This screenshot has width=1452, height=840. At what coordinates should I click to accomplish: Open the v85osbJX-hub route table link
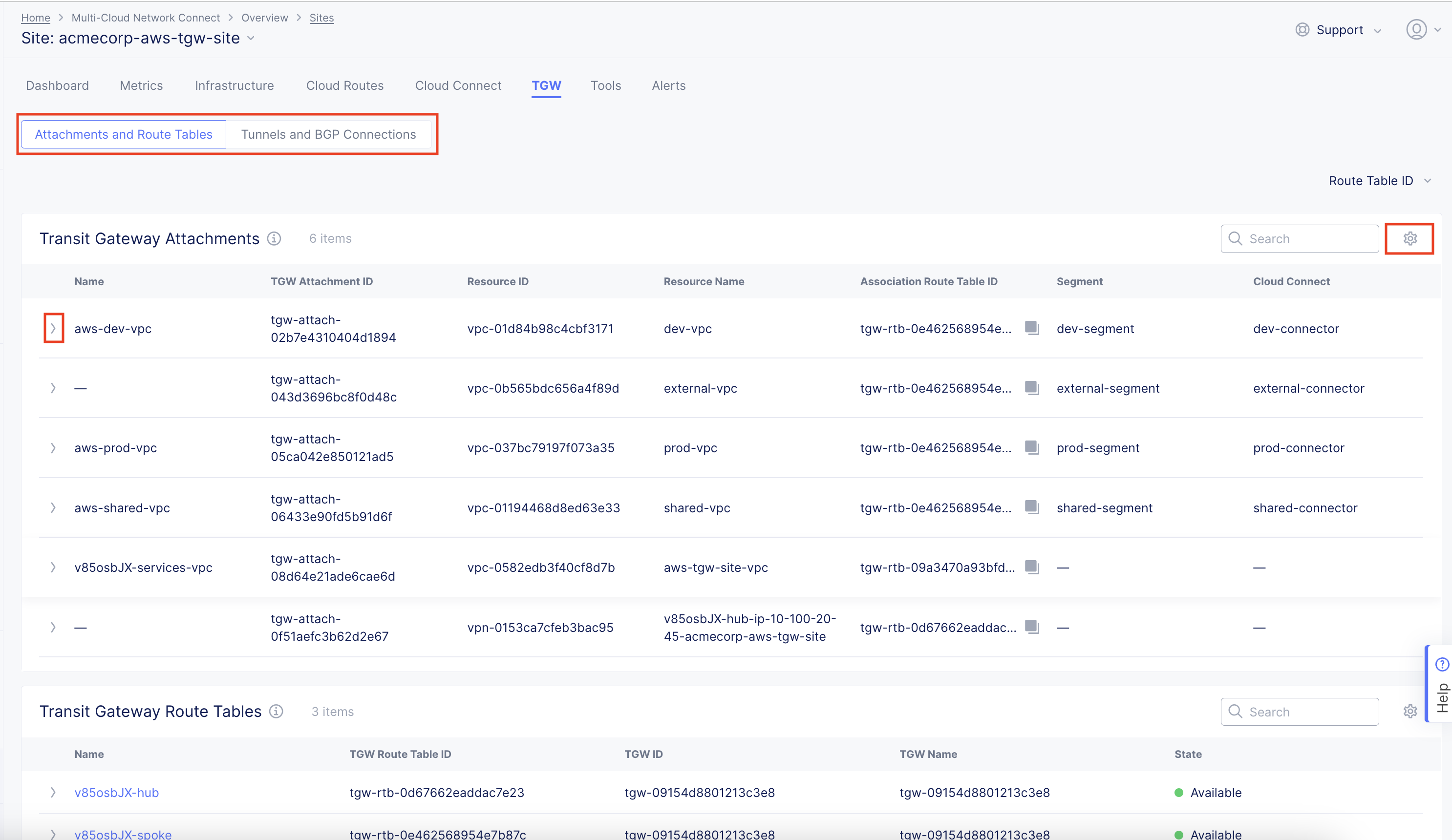116,792
